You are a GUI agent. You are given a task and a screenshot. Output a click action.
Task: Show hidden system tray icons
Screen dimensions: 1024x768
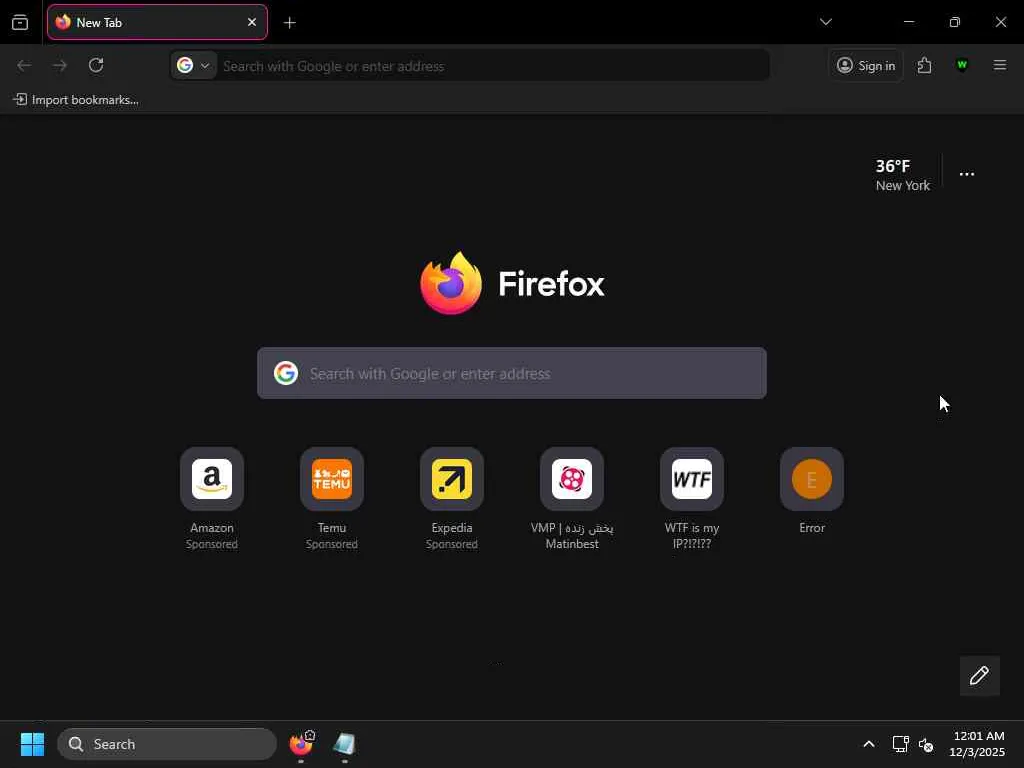(x=869, y=744)
